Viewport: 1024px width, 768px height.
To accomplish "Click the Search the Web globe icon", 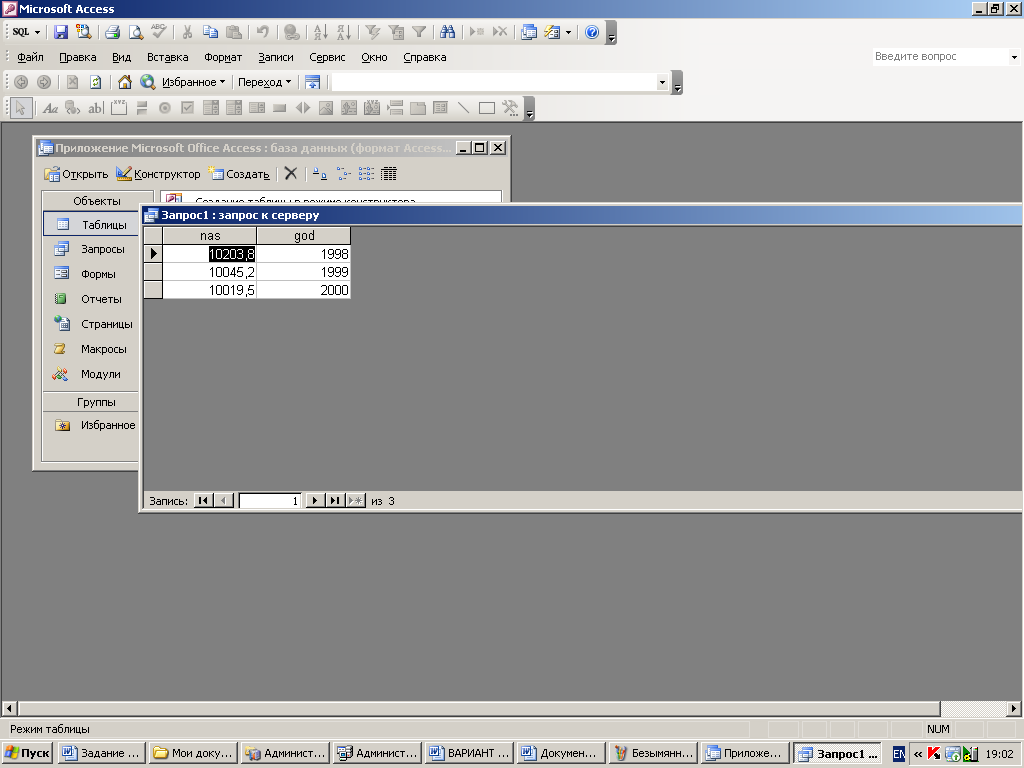I will (x=148, y=82).
